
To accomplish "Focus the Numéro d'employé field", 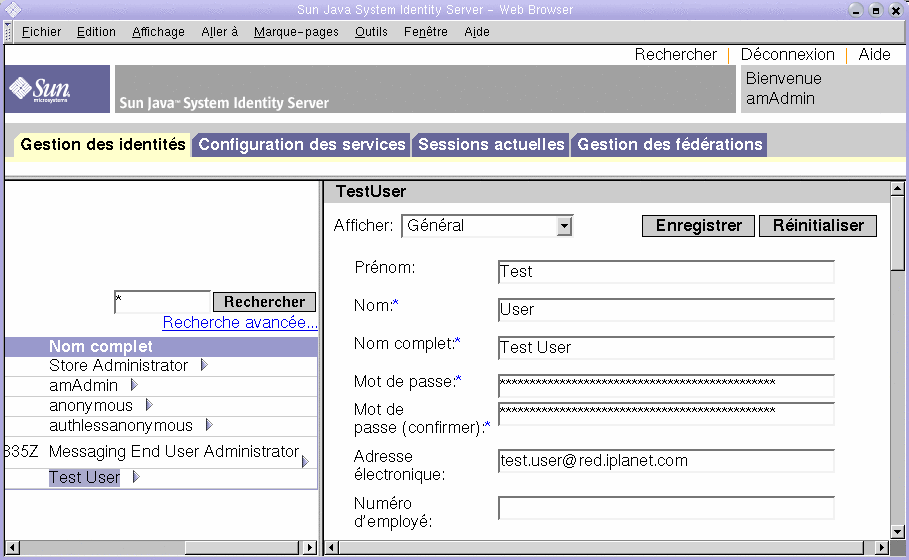I will tap(666, 508).
